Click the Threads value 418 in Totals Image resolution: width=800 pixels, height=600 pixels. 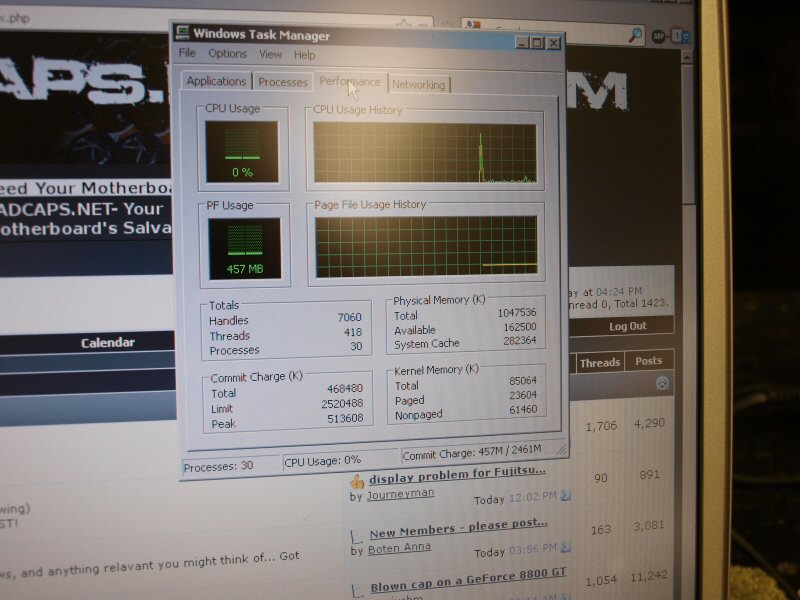click(353, 332)
